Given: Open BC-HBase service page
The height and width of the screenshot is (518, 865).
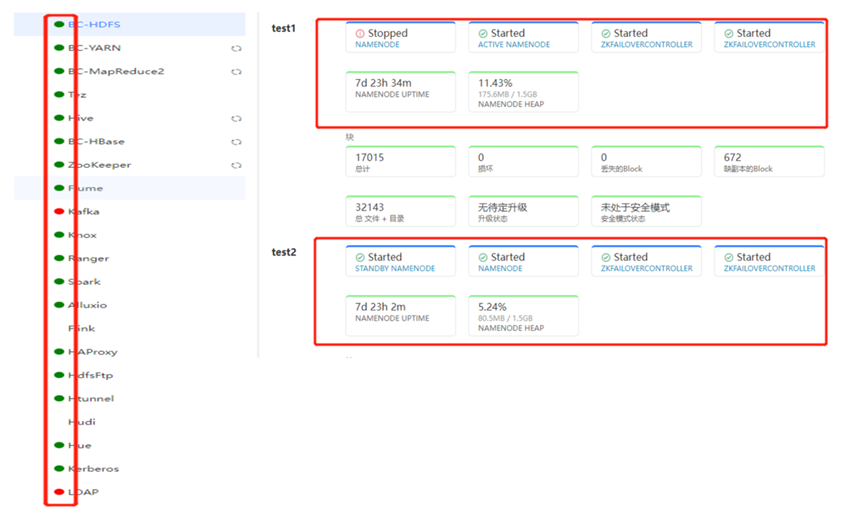Looking at the screenshot, I should click(x=96, y=141).
